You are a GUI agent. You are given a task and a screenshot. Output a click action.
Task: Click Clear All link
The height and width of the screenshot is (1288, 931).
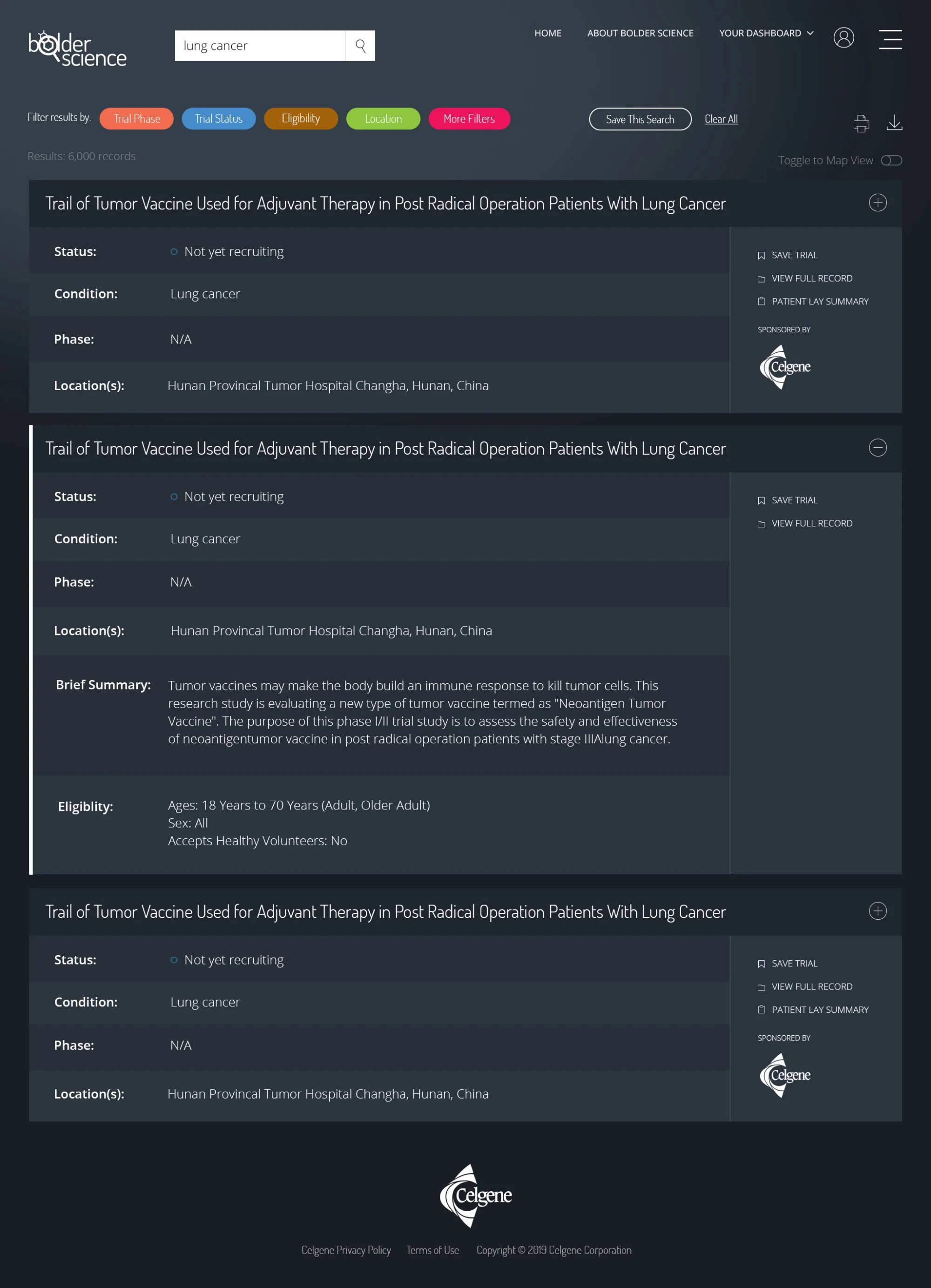pos(721,119)
